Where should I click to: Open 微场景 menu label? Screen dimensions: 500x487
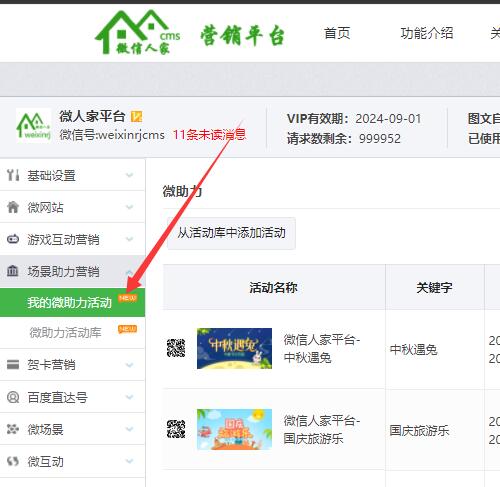pos(45,430)
